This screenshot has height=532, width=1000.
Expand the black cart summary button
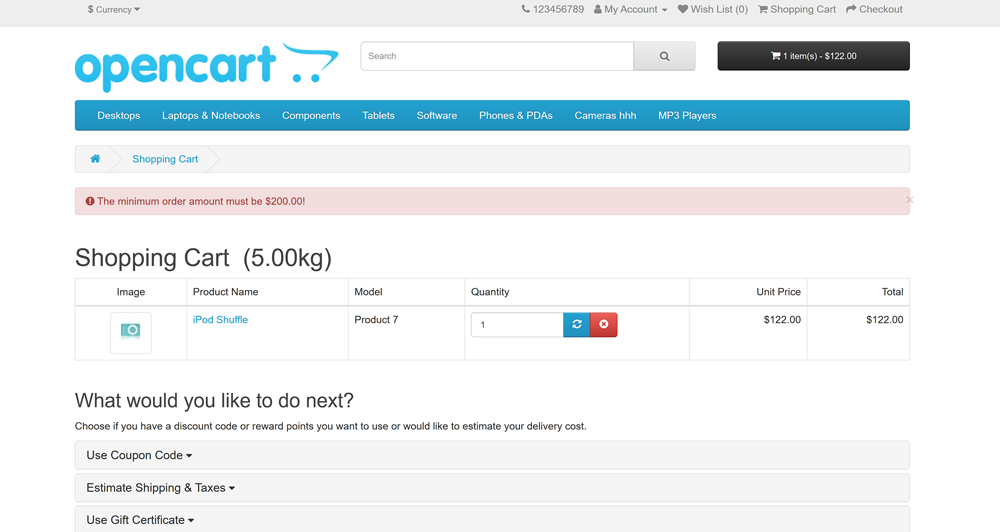coord(813,56)
